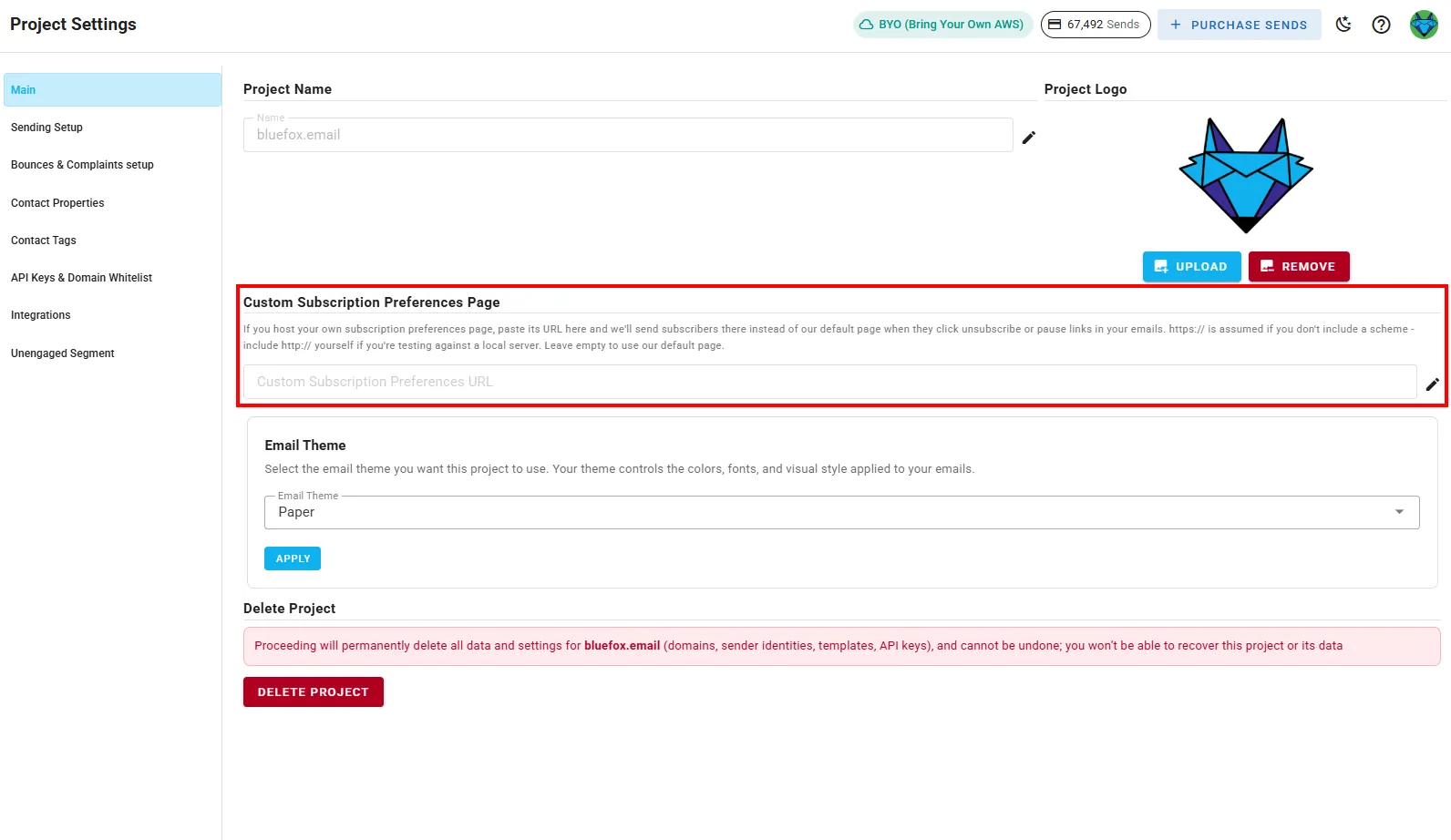The width and height of the screenshot is (1451, 840).
Task: Select Contact Properties in sidebar
Action: pos(112,203)
